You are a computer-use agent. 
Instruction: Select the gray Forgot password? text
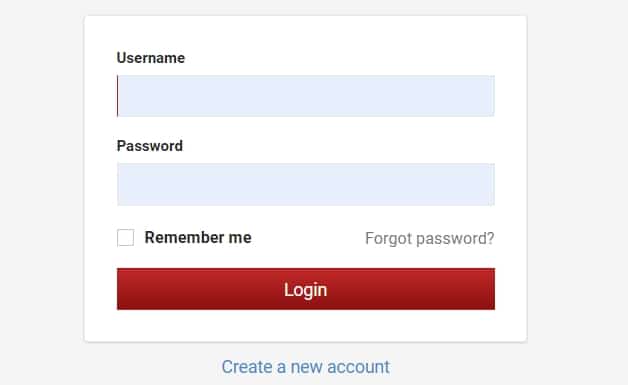[x=429, y=238]
